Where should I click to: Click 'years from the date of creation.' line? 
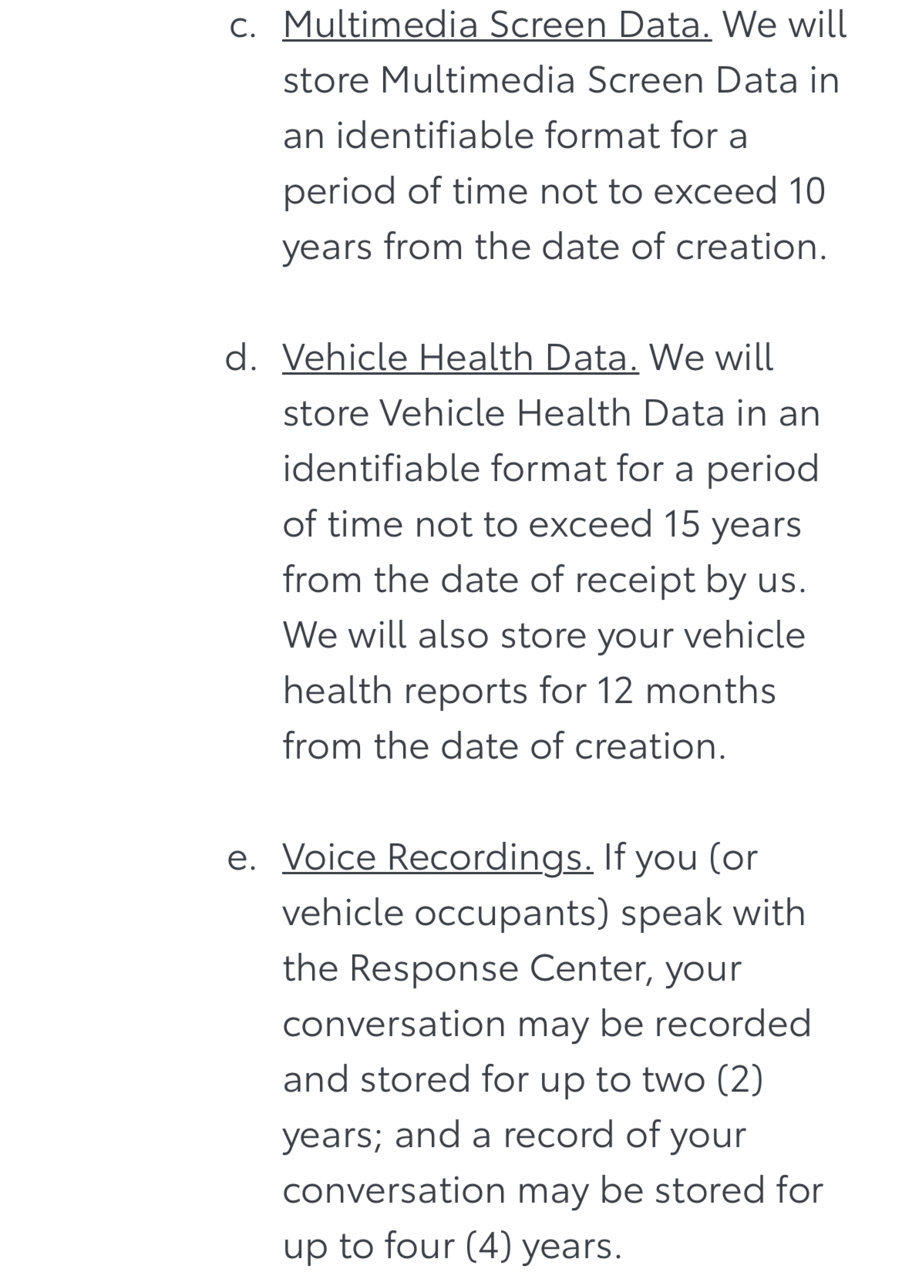555,248
